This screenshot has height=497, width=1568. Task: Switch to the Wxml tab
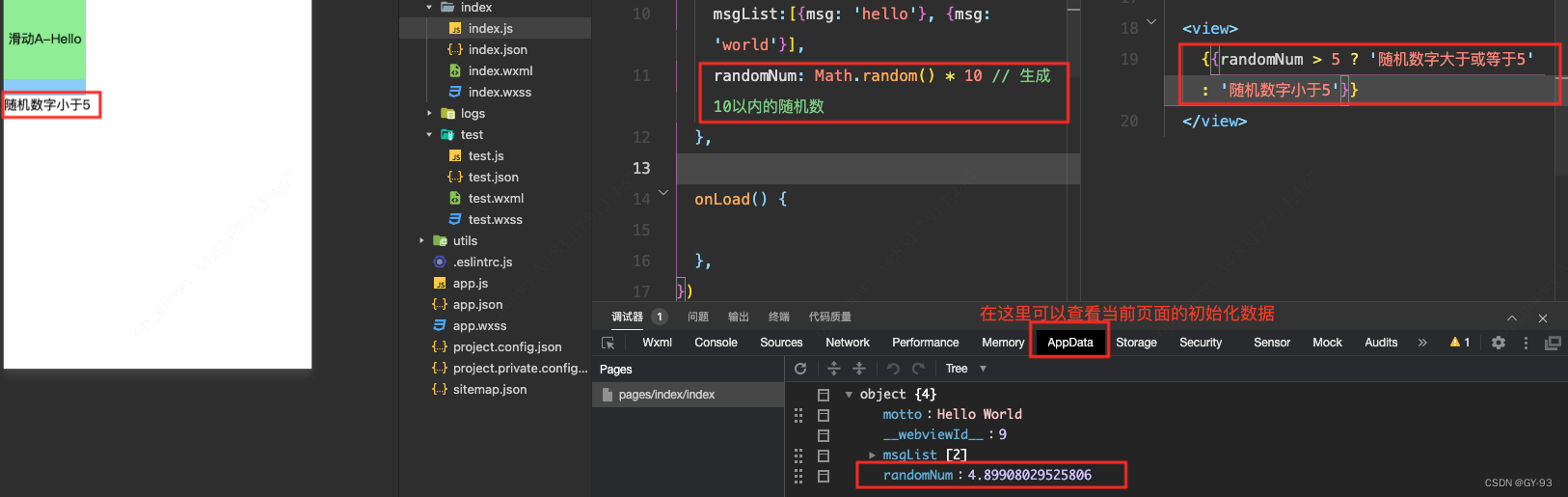click(657, 343)
